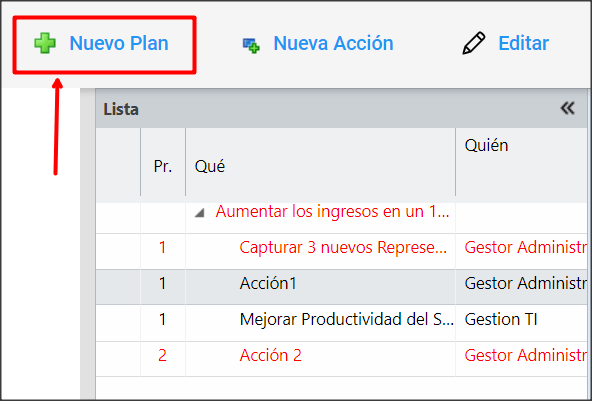Image resolution: width=592 pixels, height=401 pixels.
Task: Select the Capturar 3 nuevos Represe... row
Action: (x=343, y=248)
